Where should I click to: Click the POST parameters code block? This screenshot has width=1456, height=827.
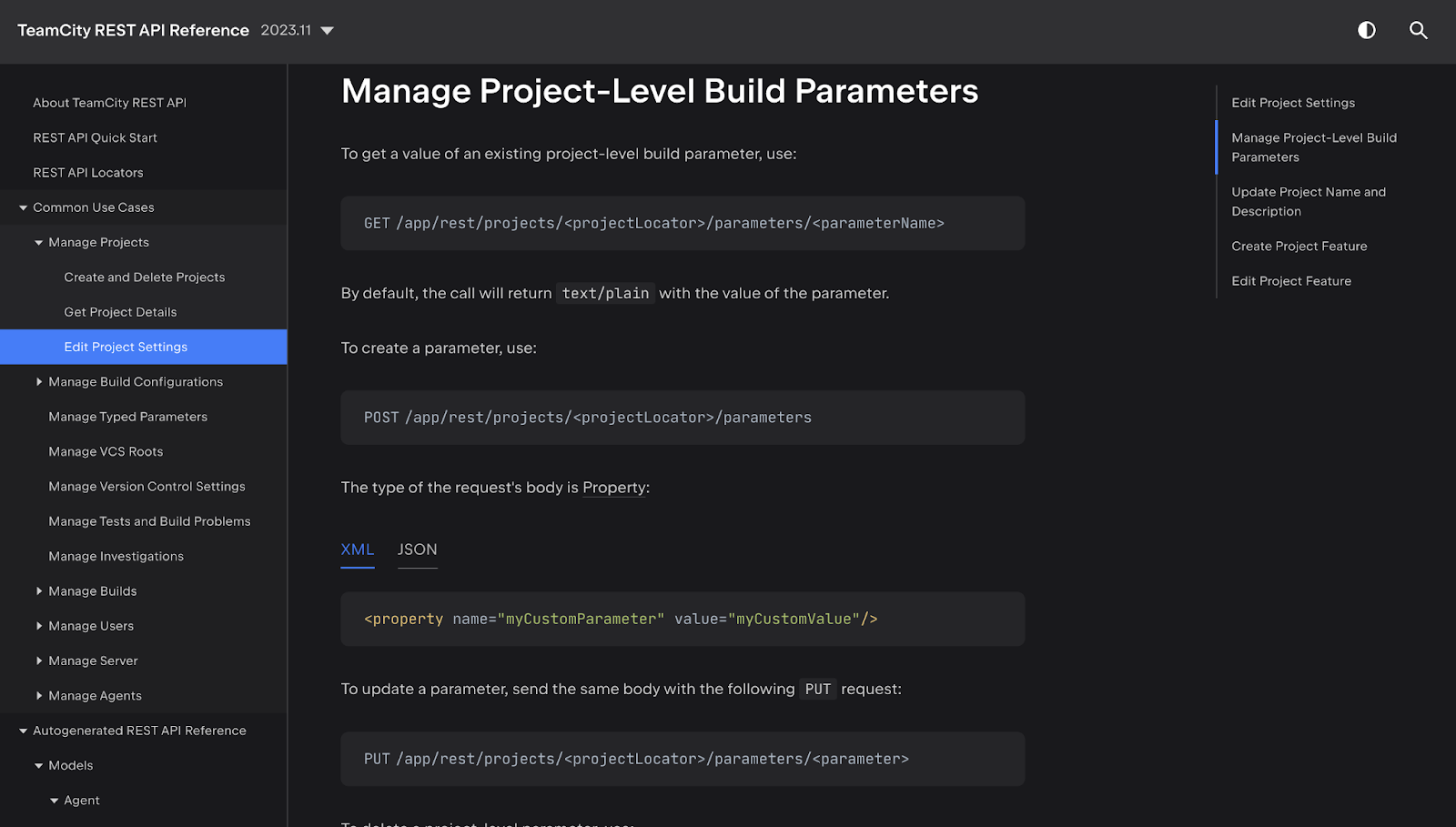point(682,418)
